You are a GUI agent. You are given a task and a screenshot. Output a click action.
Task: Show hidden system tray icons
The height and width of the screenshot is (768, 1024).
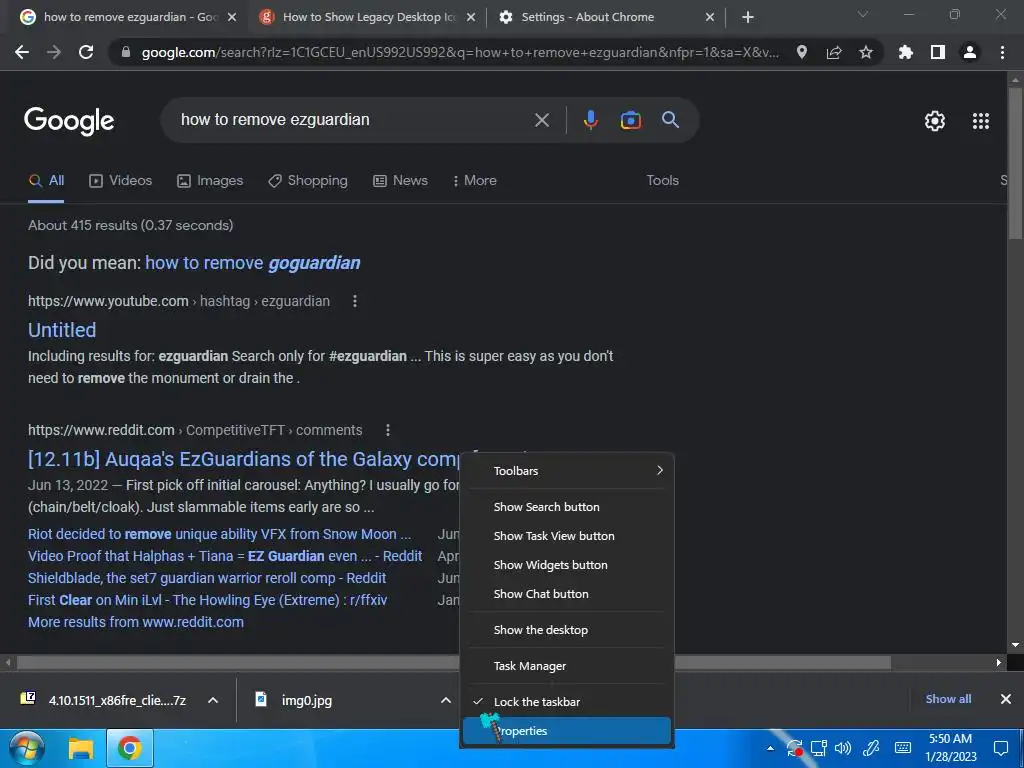[770, 748]
